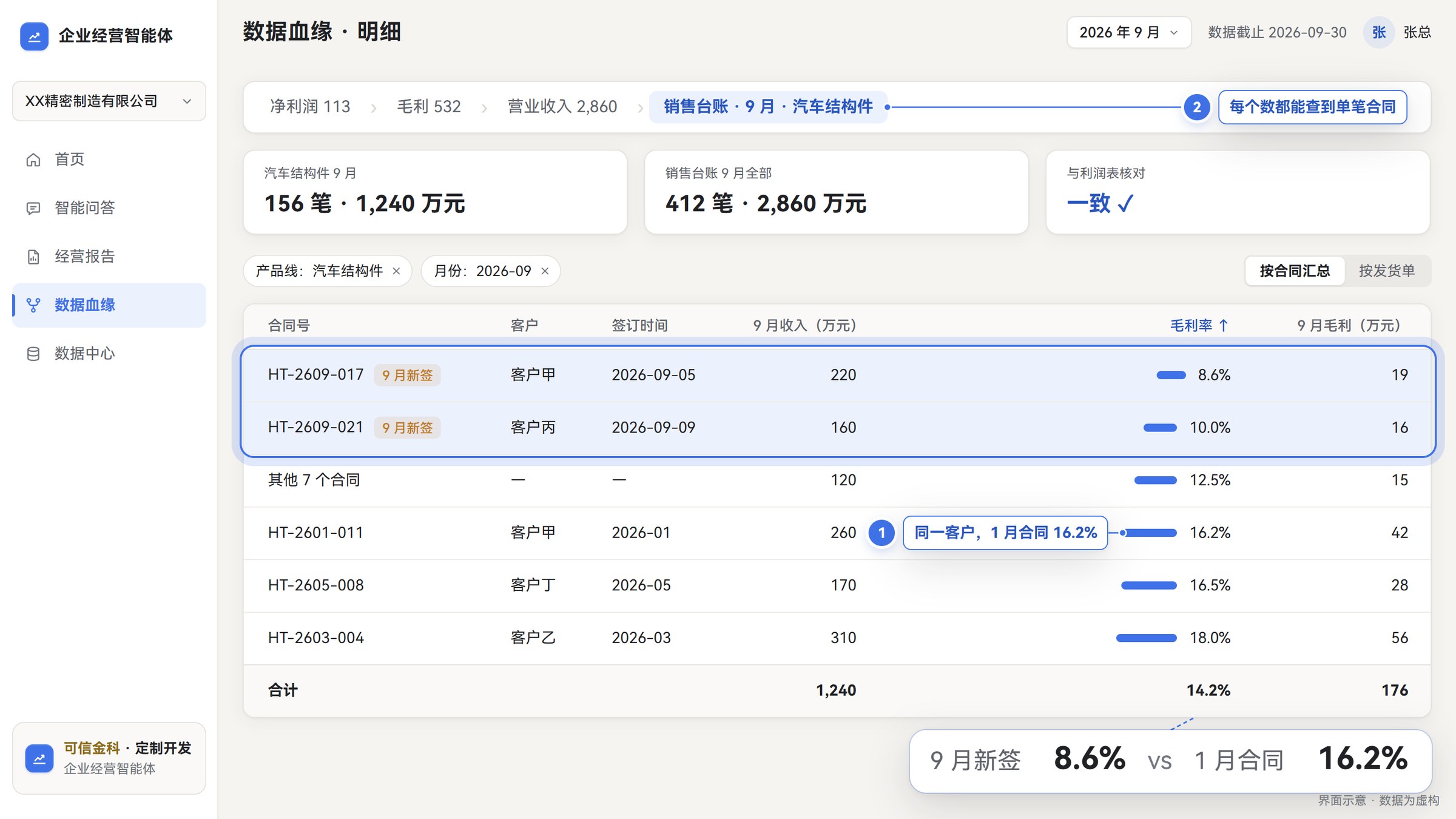Navigate to 净利润 113 breadcrumb
Screen dimensions: 1456x819
(310, 107)
